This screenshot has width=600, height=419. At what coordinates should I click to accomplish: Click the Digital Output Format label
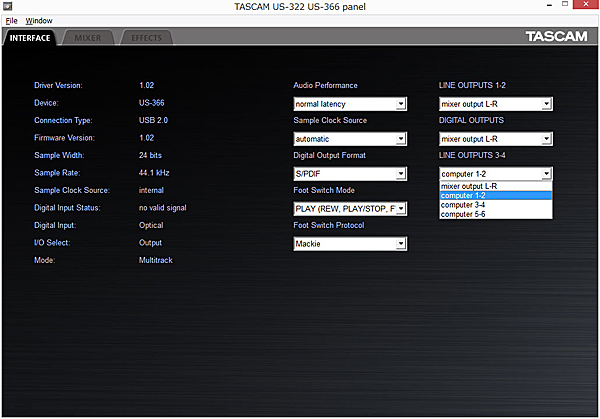coord(329,155)
